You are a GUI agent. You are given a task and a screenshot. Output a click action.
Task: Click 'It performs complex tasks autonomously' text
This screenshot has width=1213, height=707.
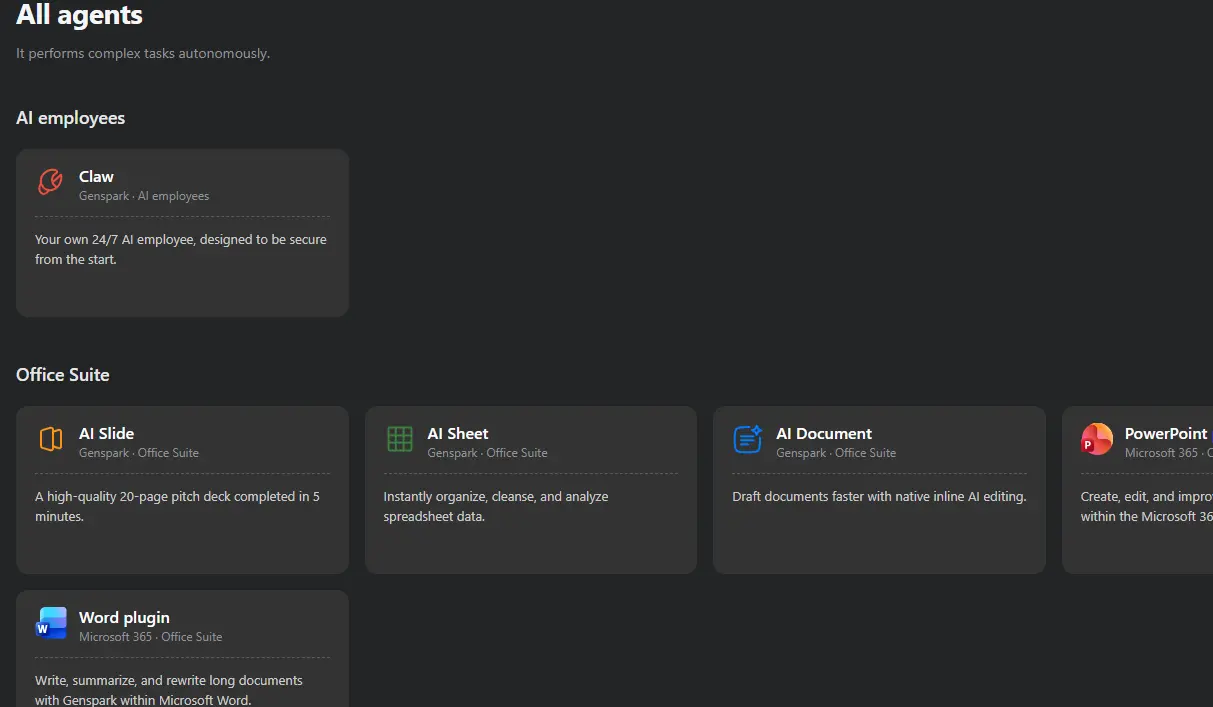point(143,53)
